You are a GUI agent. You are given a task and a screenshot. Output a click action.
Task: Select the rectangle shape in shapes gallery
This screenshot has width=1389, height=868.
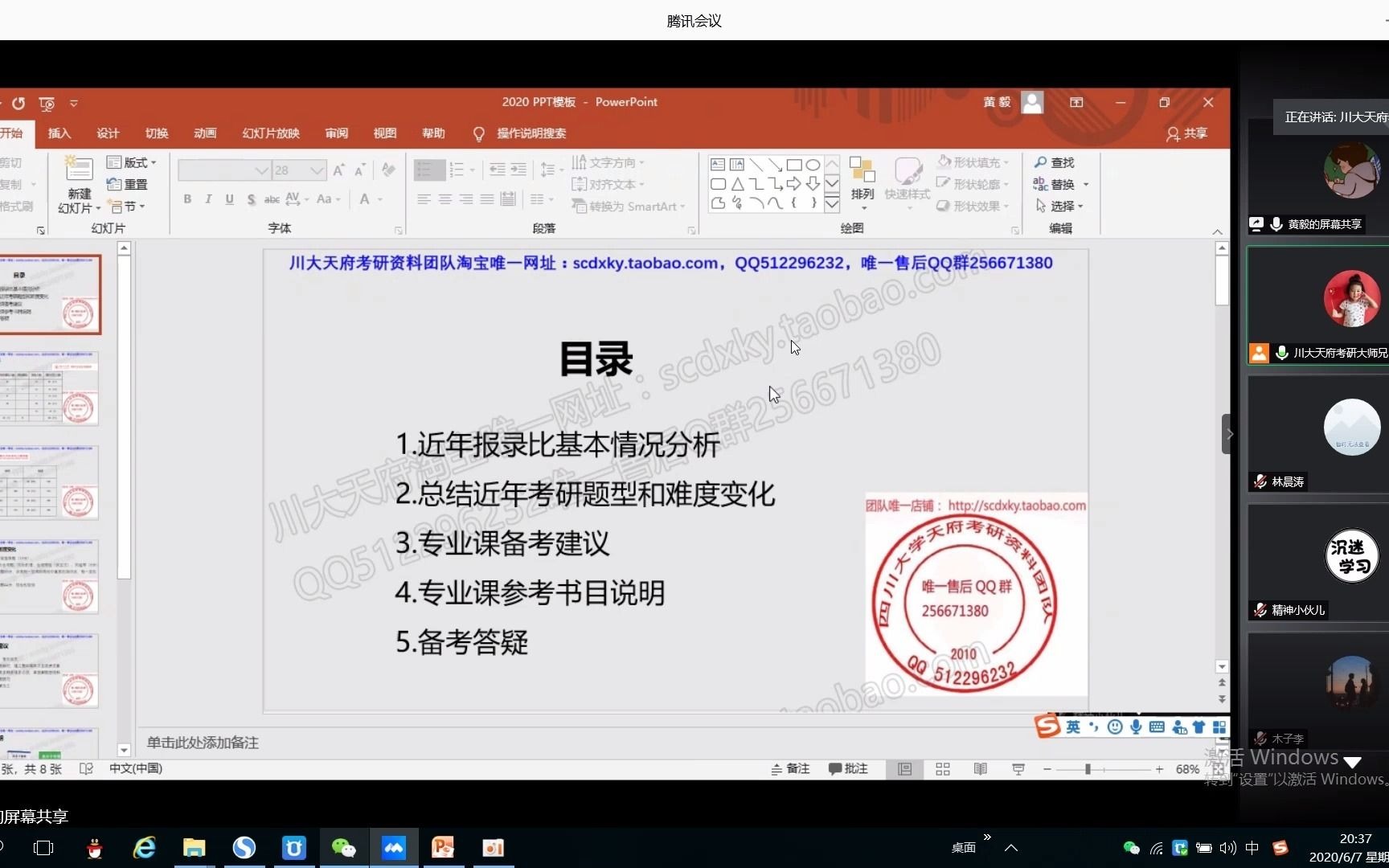pos(794,164)
